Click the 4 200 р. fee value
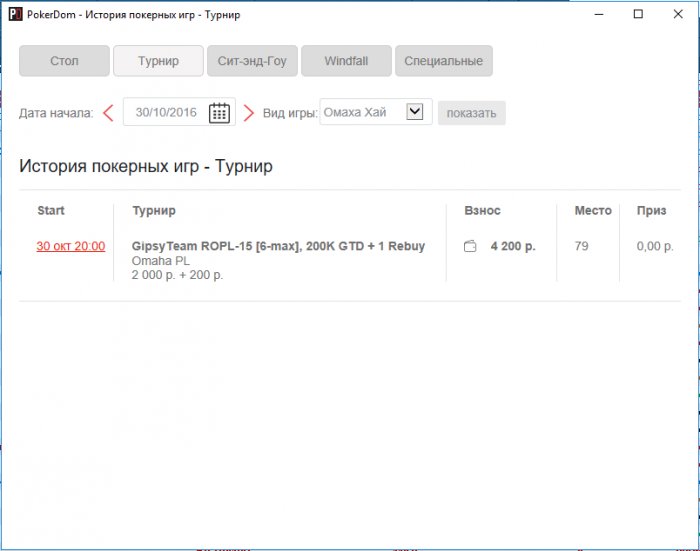Image resolution: width=700 pixels, height=551 pixels. tap(513, 246)
